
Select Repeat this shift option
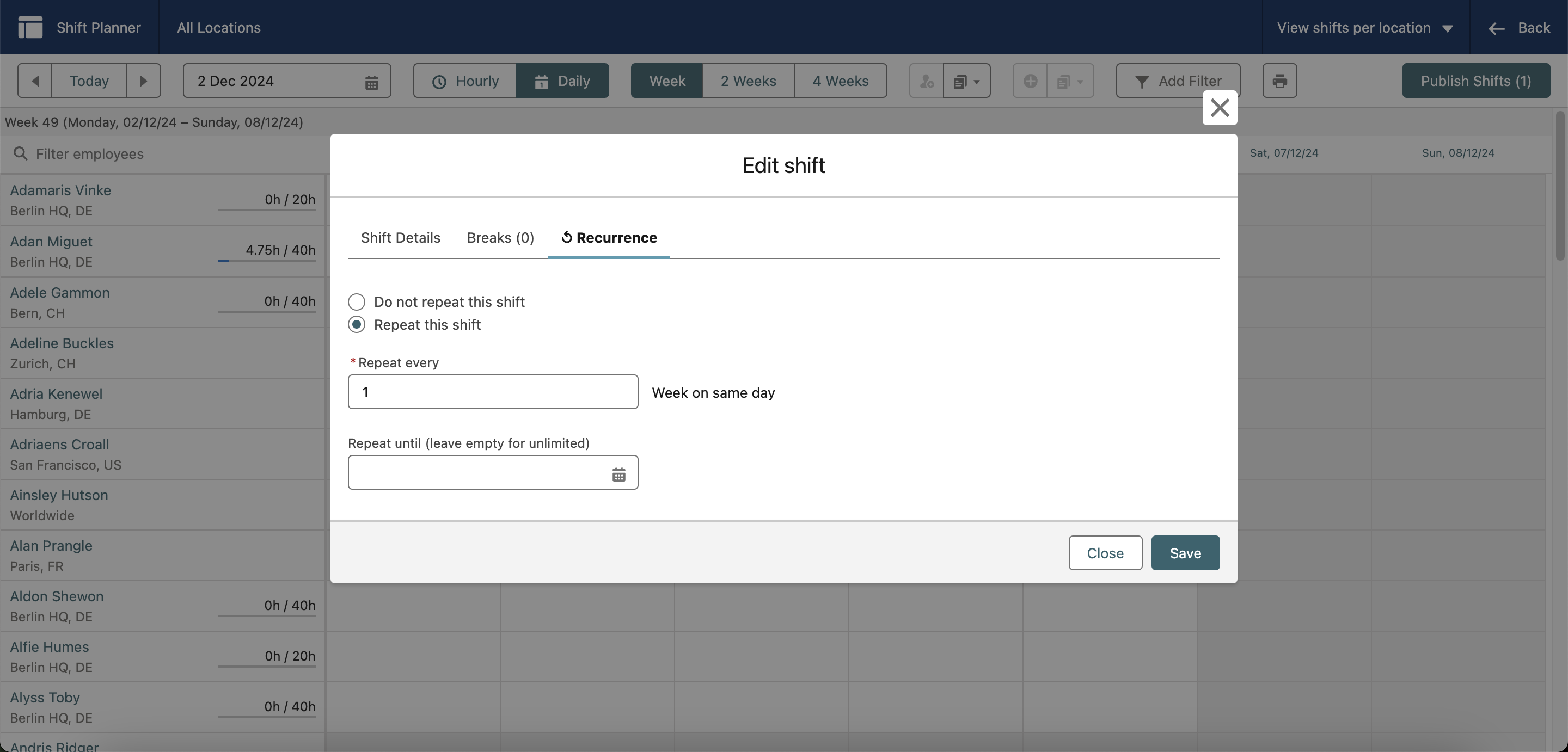tap(357, 324)
